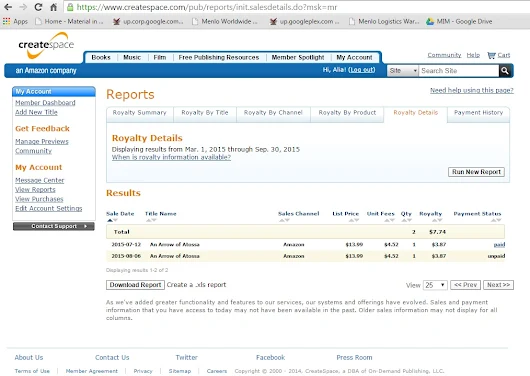Open the up.googleplex.com bookmark

pos(304,21)
